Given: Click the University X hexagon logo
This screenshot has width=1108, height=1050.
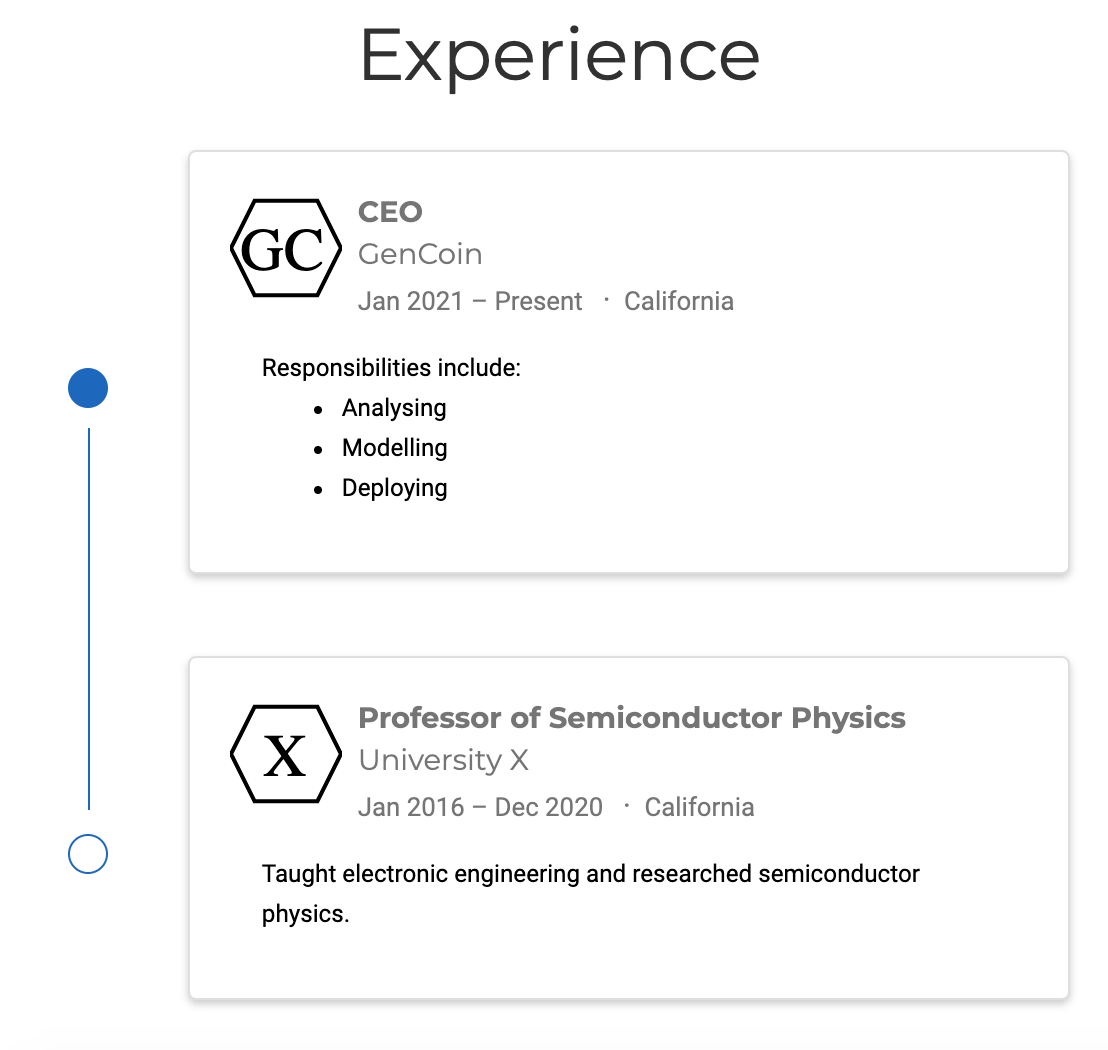Looking at the screenshot, I should [x=285, y=754].
